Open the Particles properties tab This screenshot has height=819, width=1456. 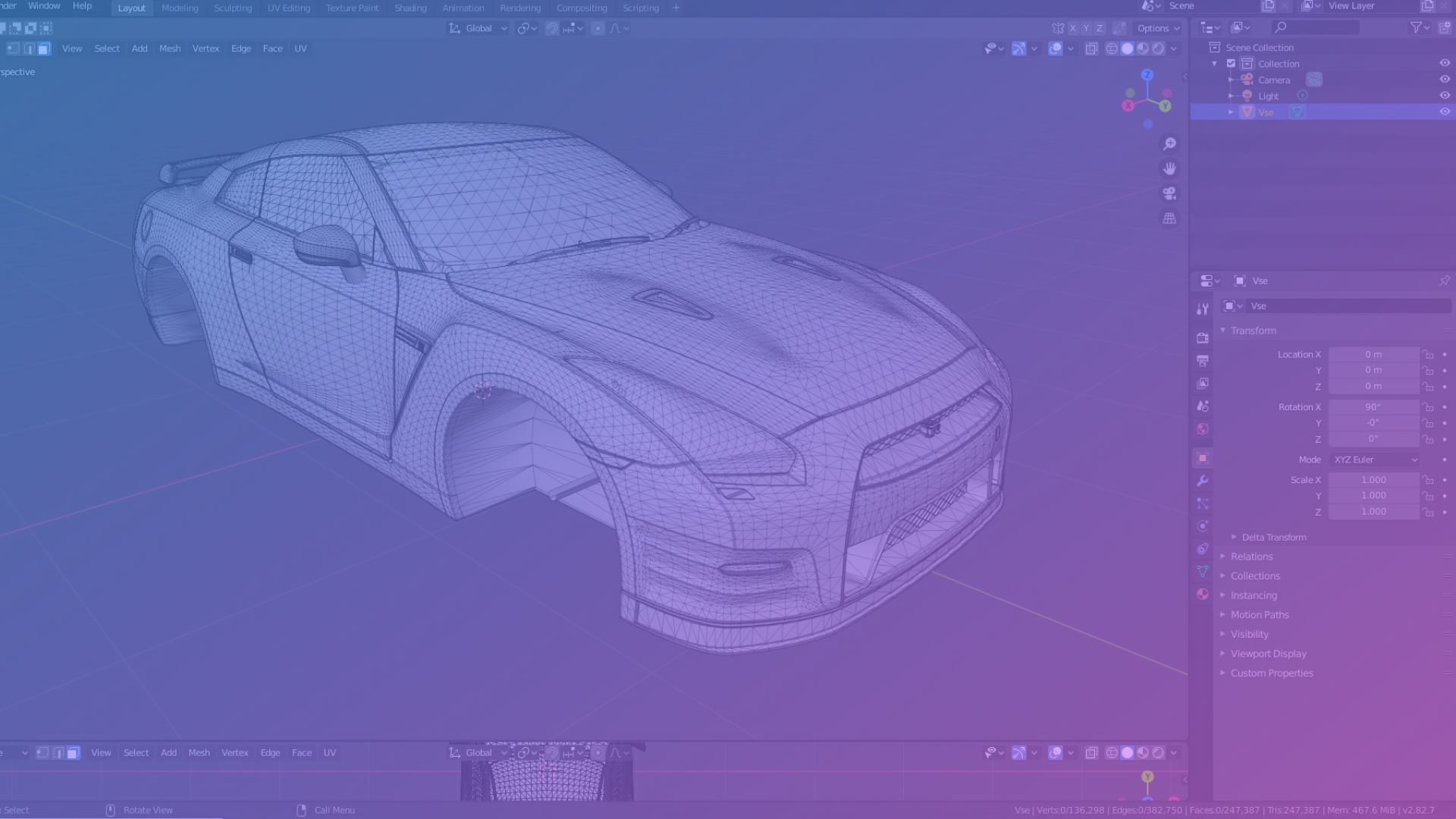click(1203, 504)
